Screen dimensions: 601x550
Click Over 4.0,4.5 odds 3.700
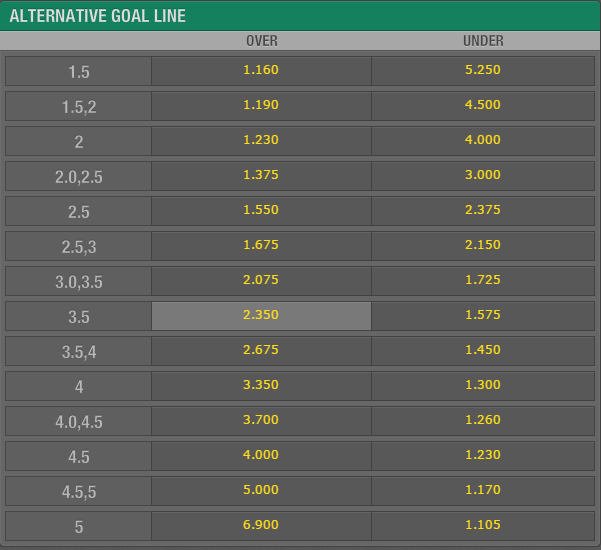point(261,421)
